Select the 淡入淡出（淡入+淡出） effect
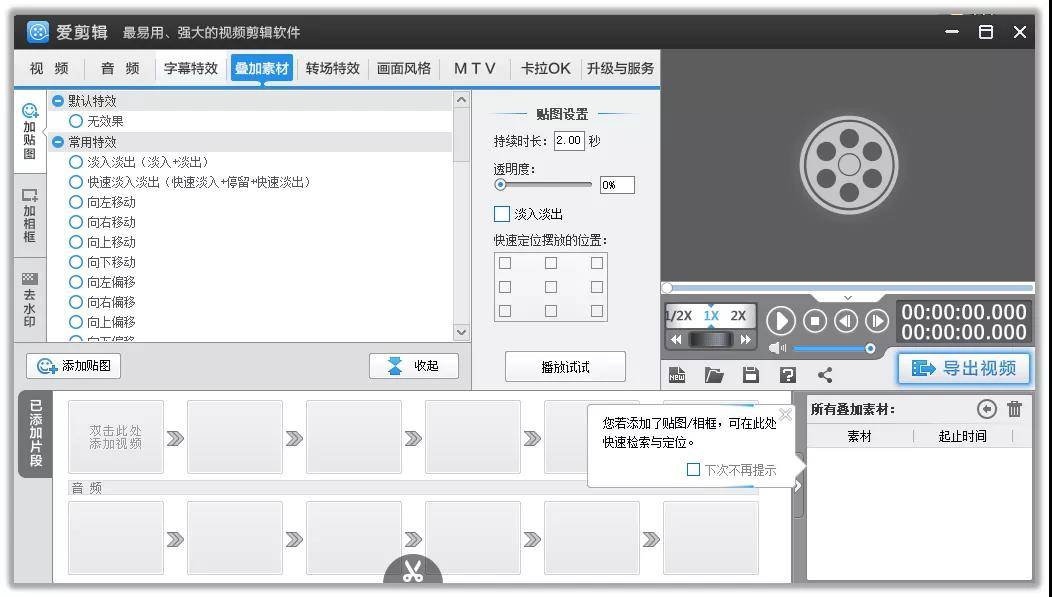This screenshot has height=597, width=1052. [76, 162]
